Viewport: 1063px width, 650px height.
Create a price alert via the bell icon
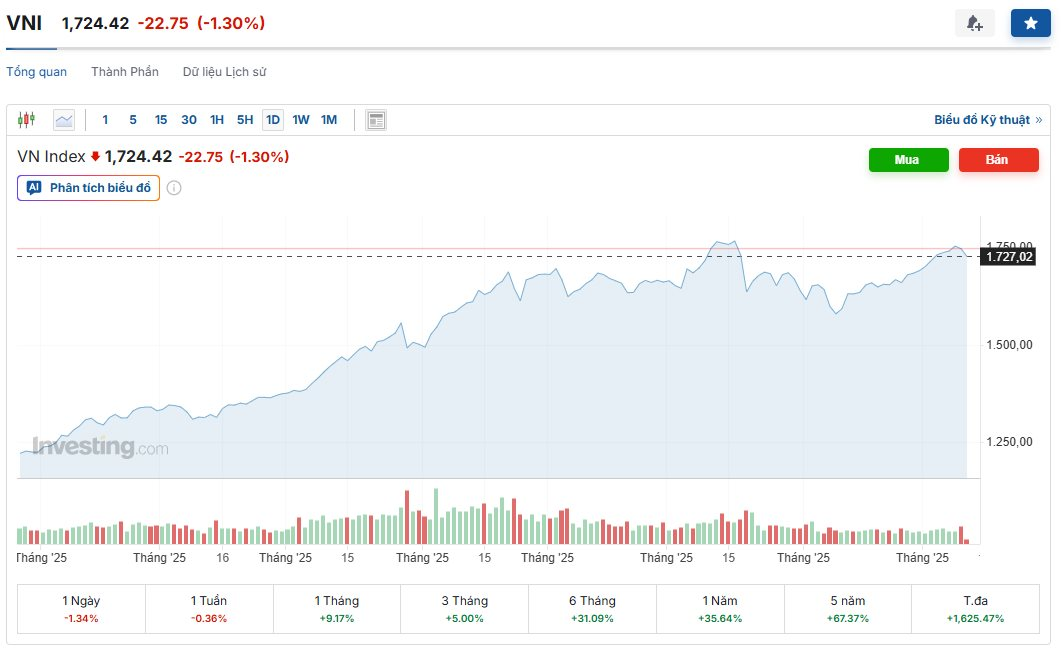(975, 22)
